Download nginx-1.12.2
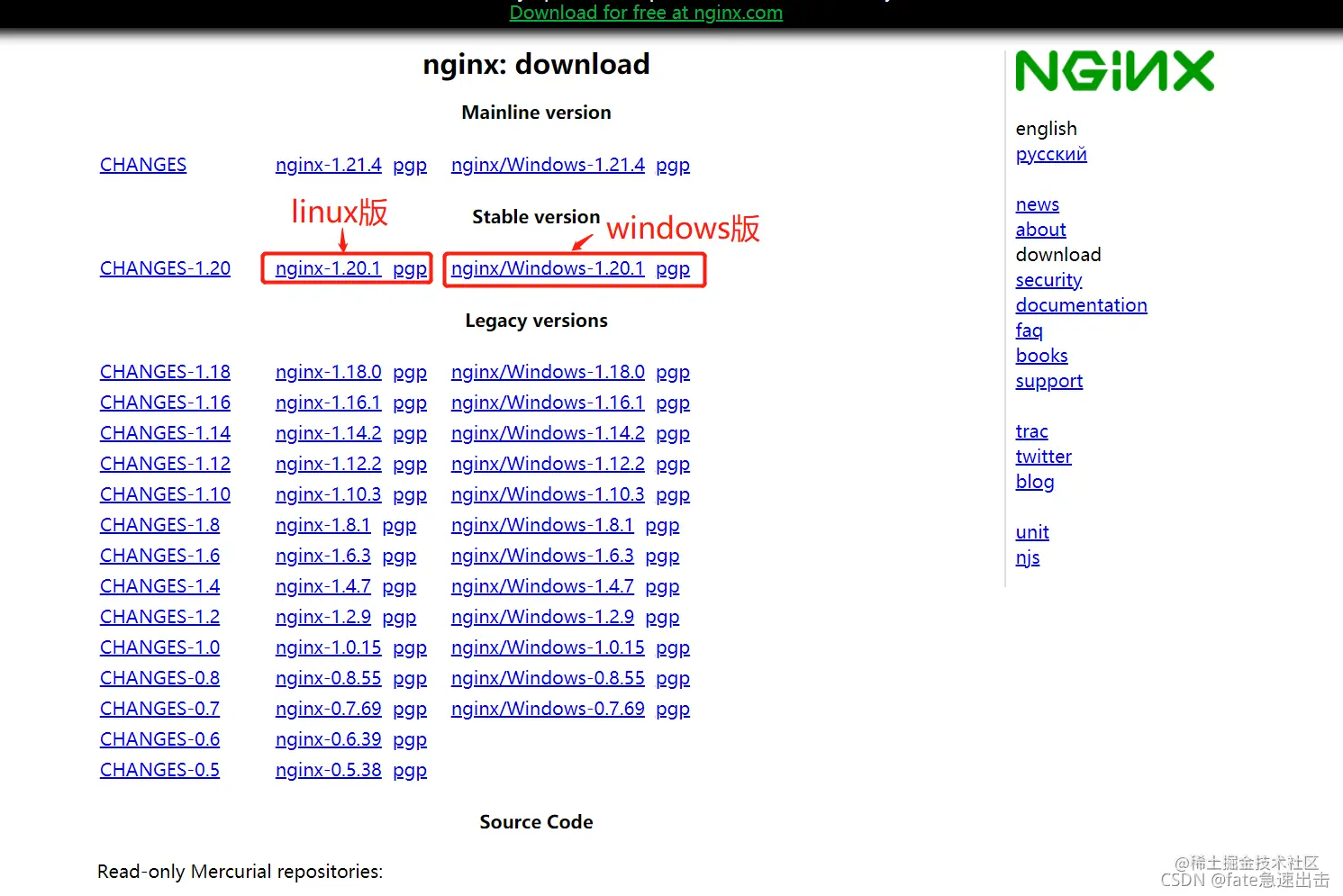 click(329, 464)
